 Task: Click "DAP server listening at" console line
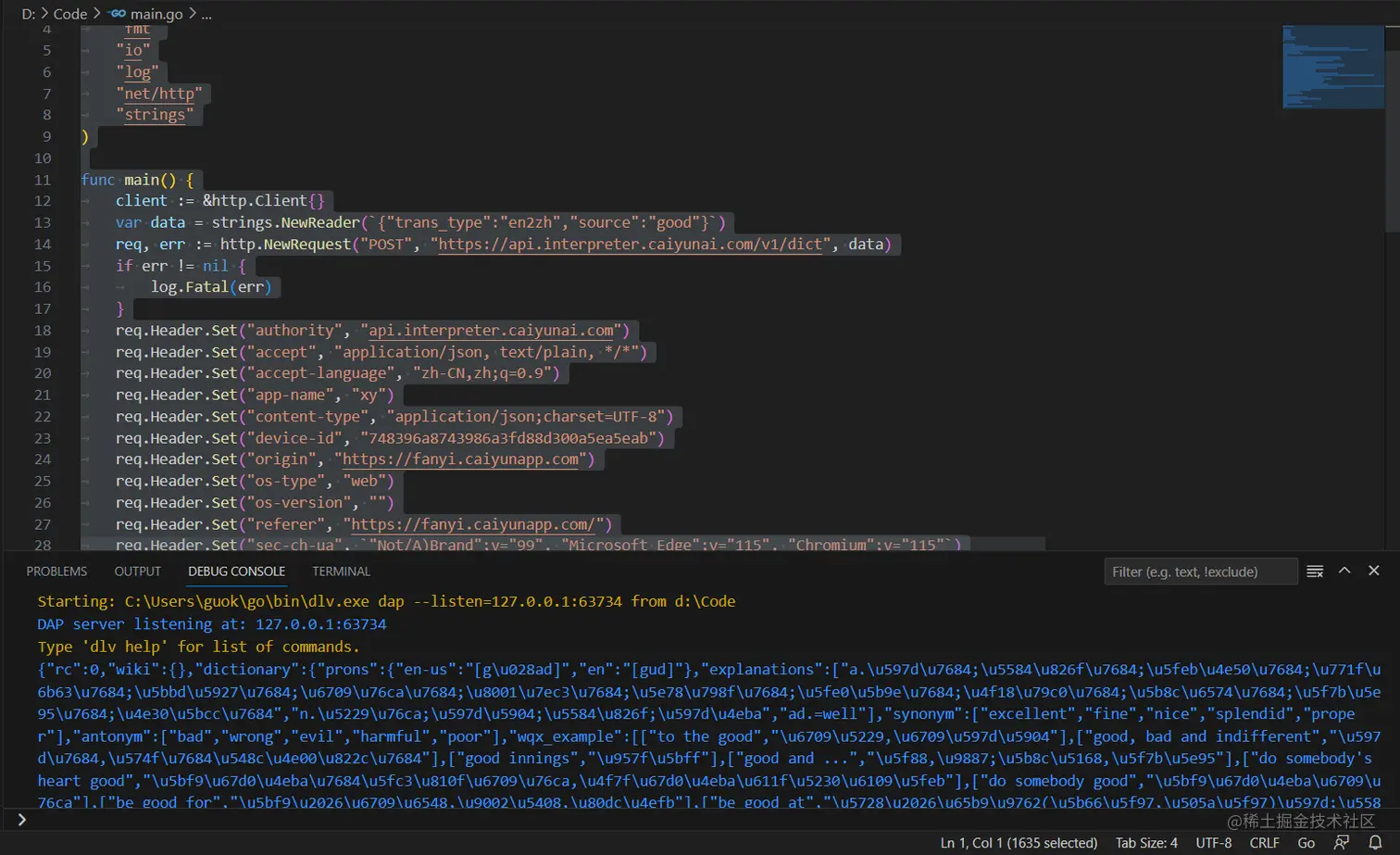pyautogui.click(x=212, y=624)
